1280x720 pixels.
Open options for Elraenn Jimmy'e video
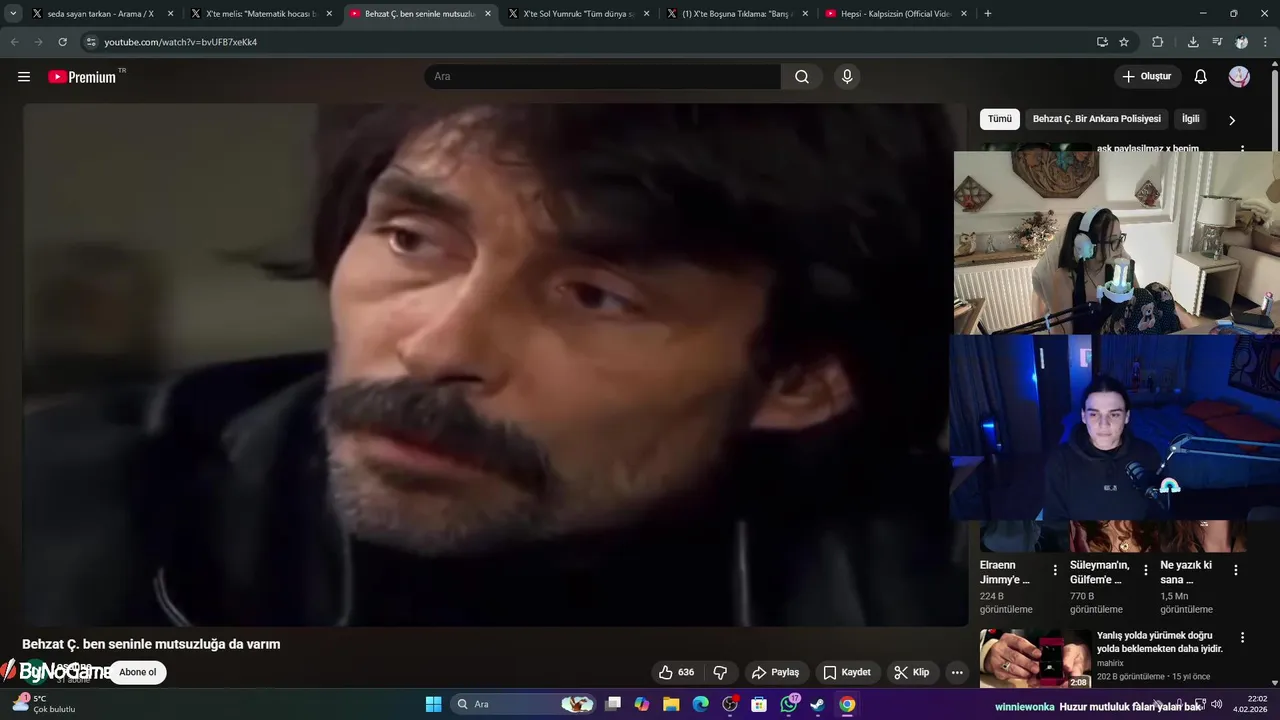pyautogui.click(x=1055, y=570)
